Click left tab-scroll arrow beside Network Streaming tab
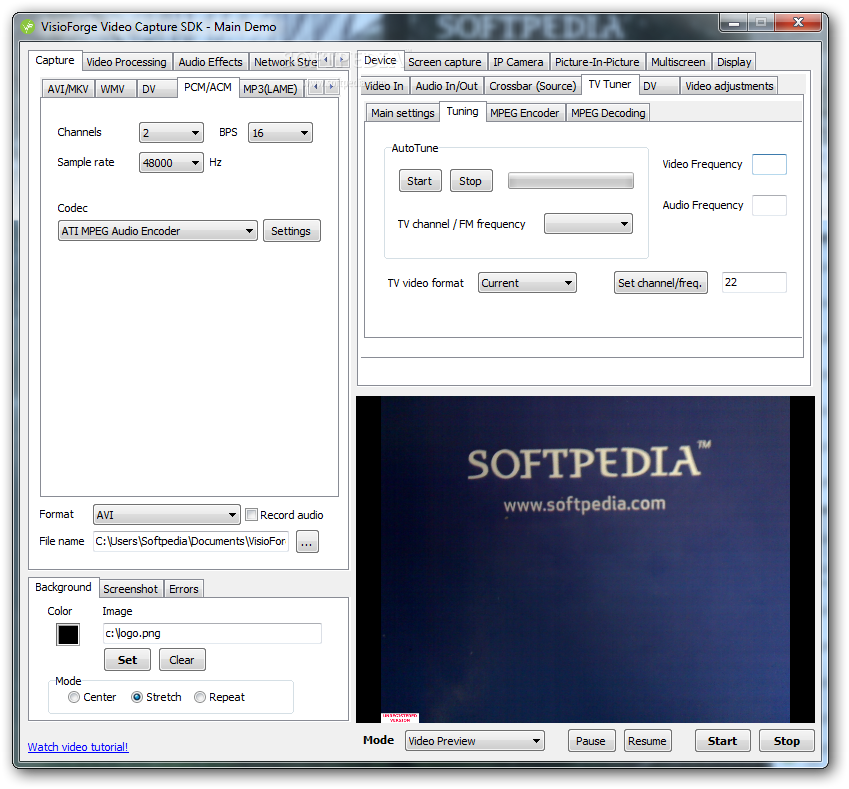This screenshot has height=789, width=849. 326,60
